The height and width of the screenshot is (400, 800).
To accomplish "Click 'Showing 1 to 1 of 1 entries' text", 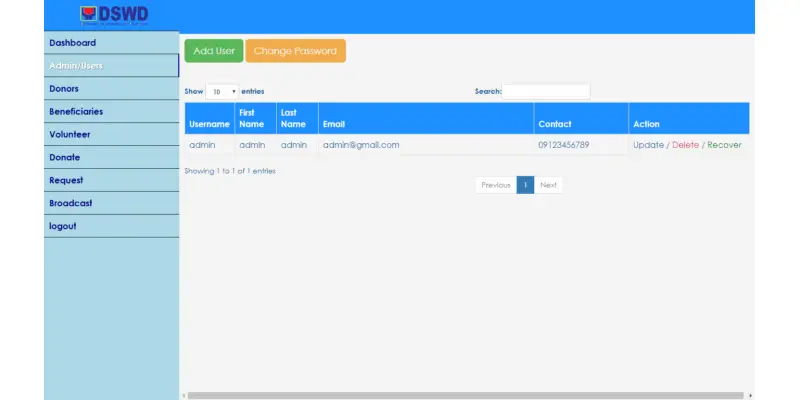I will click(230, 171).
